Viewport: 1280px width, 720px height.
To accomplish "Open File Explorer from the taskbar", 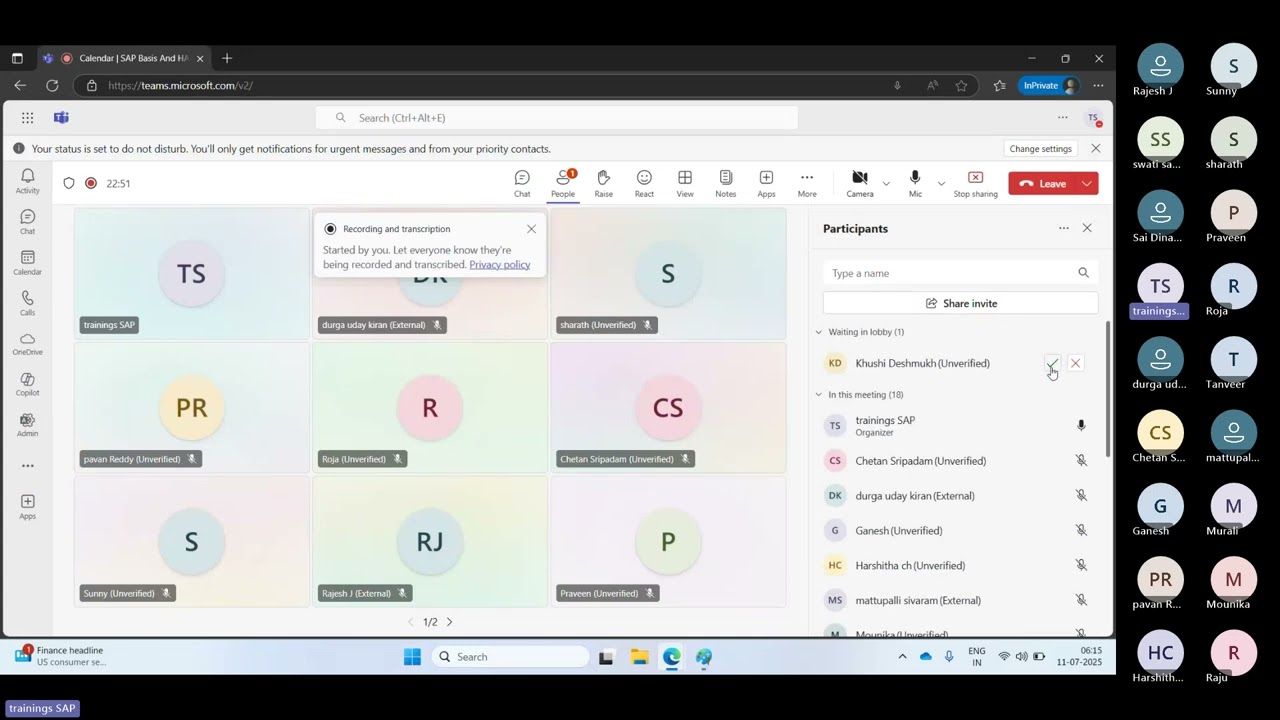I will (639, 657).
